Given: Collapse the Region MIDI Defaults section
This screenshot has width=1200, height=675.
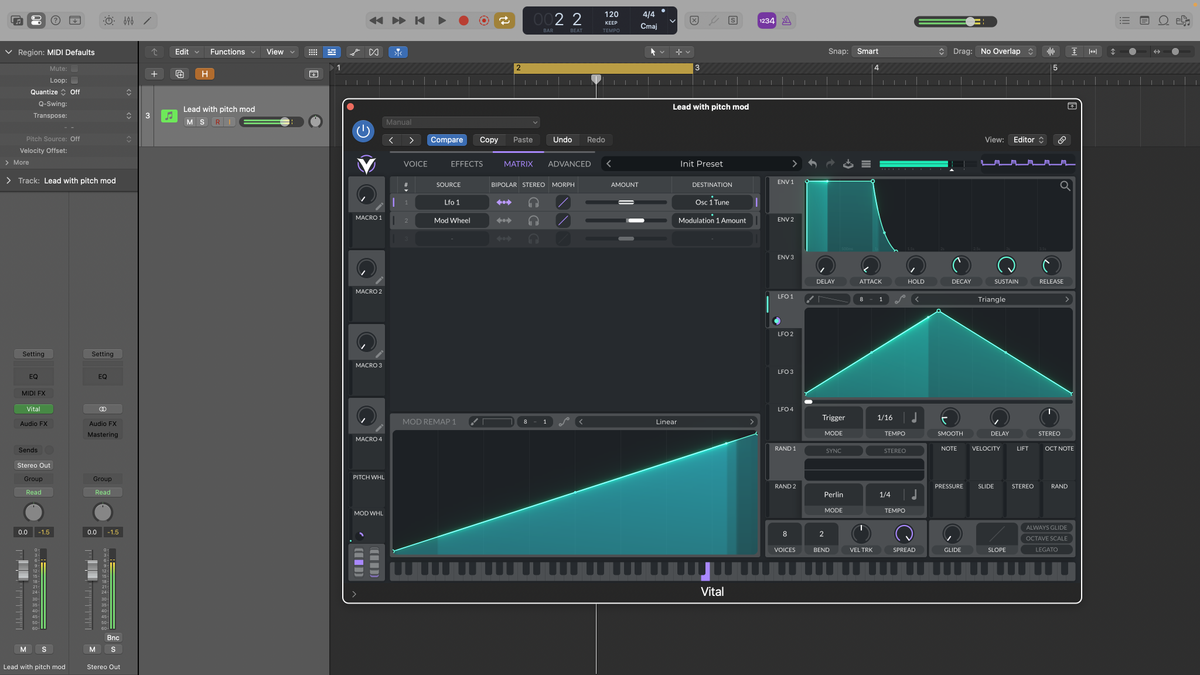Looking at the screenshot, I should tap(9, 52).
